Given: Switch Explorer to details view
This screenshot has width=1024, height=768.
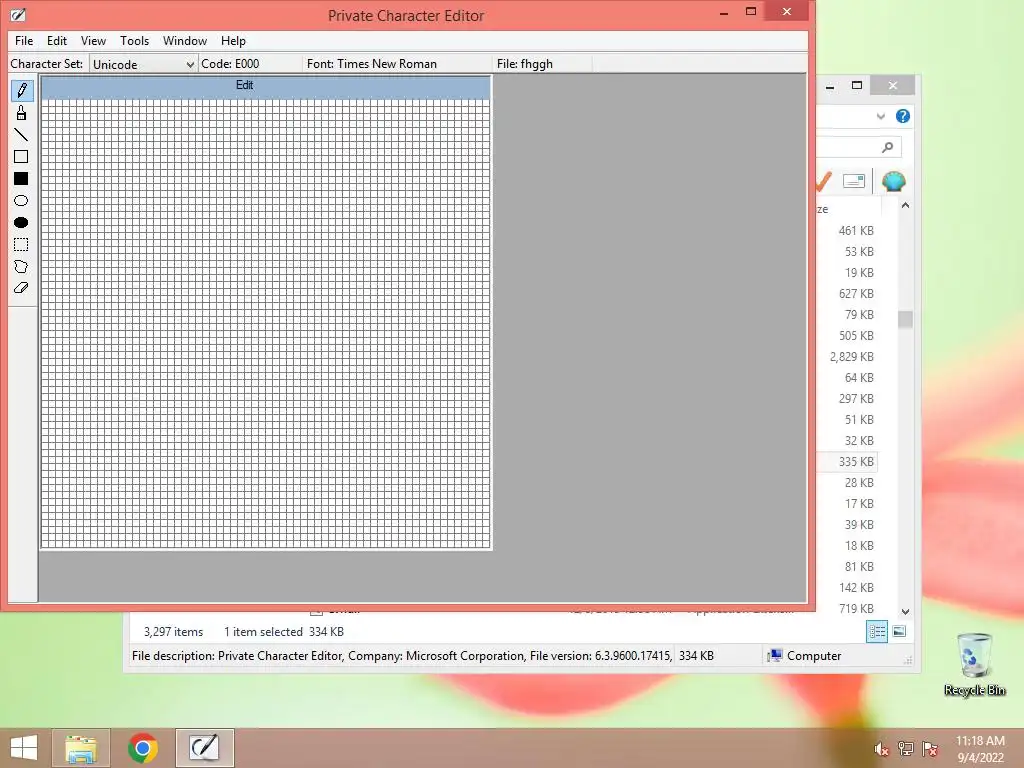Looking at the screenshot, I should coord(876,632).
